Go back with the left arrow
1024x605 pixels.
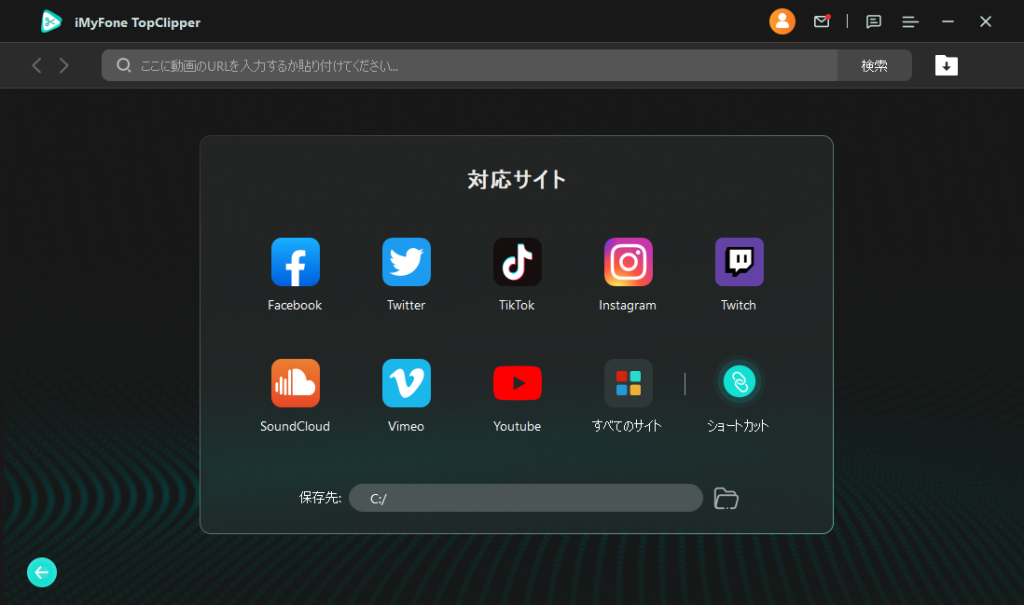[37, 65]
